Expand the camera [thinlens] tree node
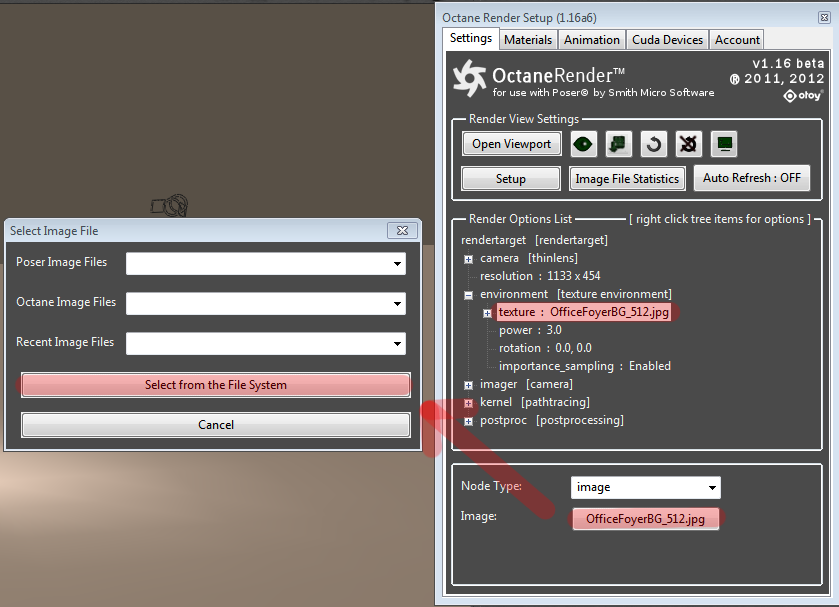Screen dimensions: 839x607 click(x=468, y=259)
